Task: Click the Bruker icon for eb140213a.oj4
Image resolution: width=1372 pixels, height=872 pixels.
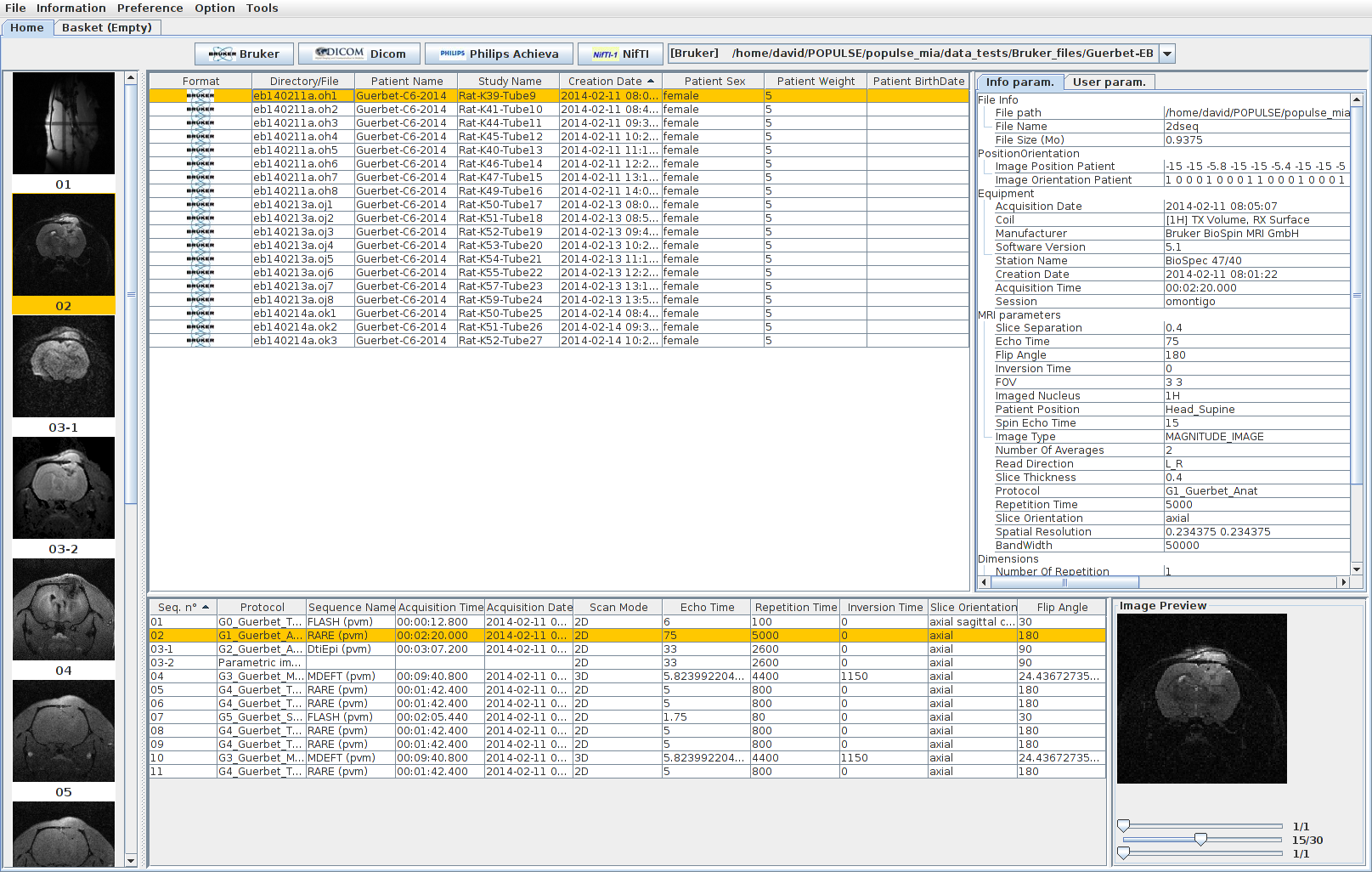Action: click(x=200, y=245)
